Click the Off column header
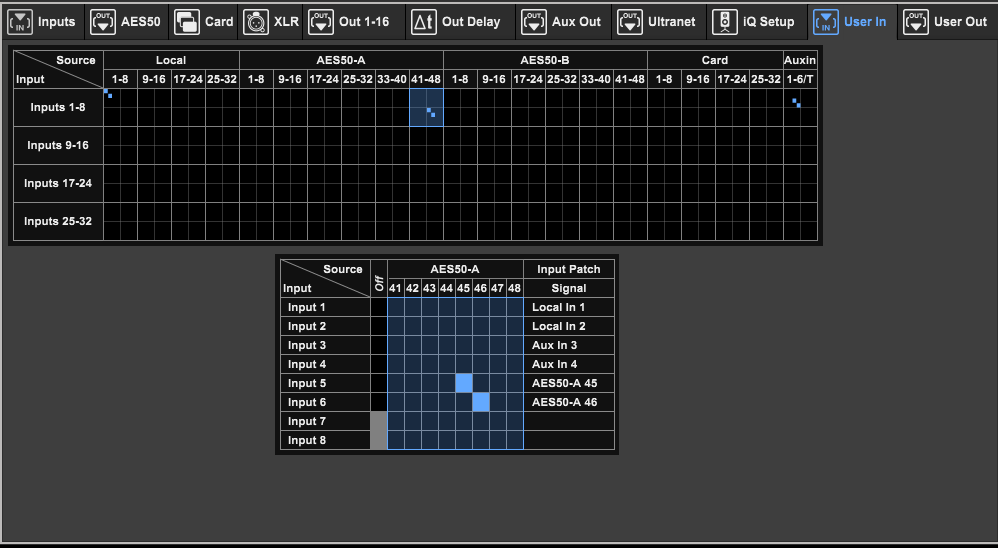The height and width of the screenshot is (548, 998). (x=379, y=279)
